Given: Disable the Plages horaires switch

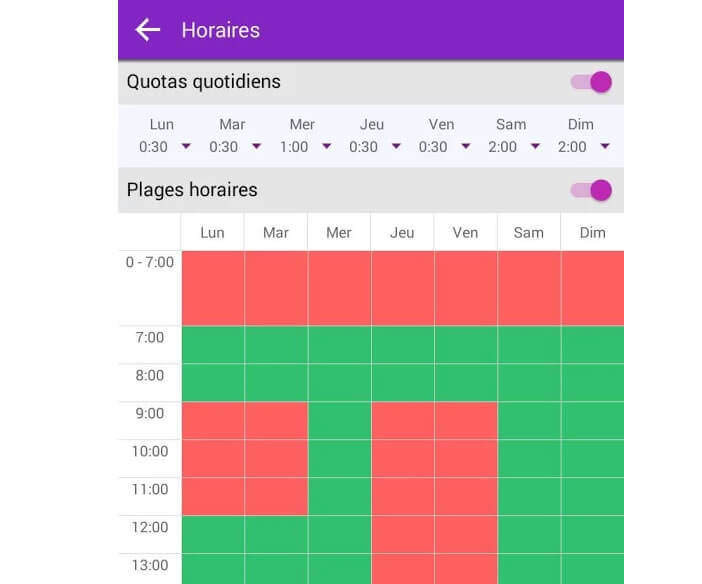Looking at the screenshot, I should pyautogui.click(x=591, y=190).
